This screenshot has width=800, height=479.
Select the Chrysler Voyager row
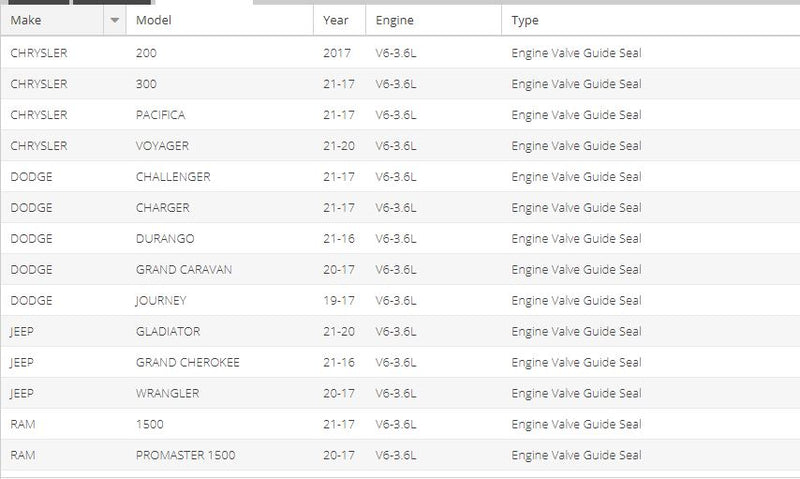(x=400, y=145)
